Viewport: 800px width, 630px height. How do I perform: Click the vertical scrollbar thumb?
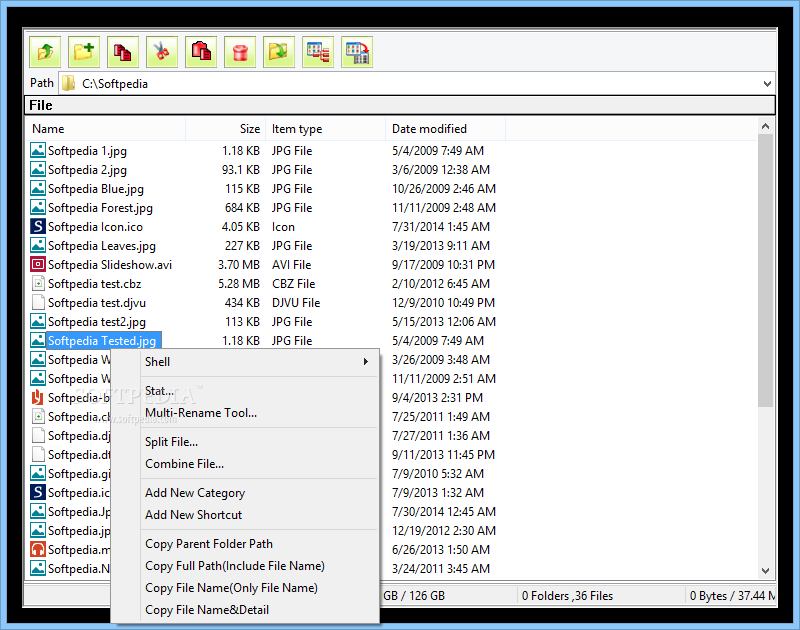tap(765, 270)
